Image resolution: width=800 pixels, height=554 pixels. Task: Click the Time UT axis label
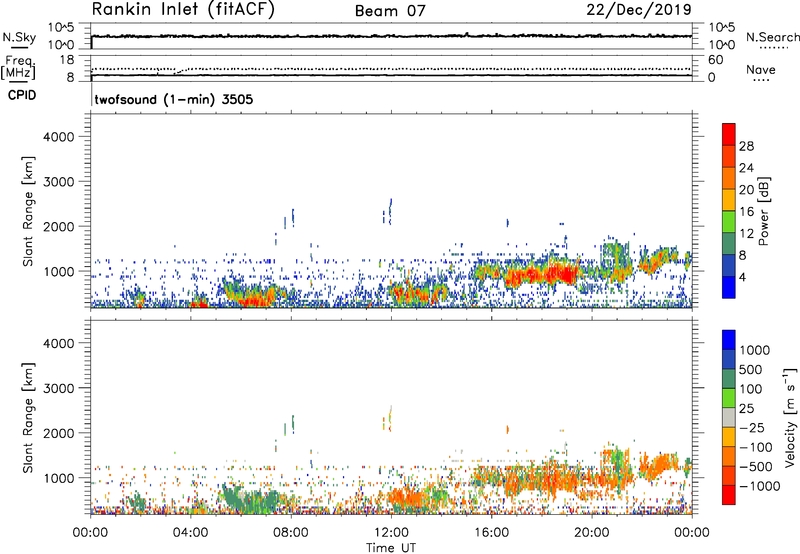point(391,548)
